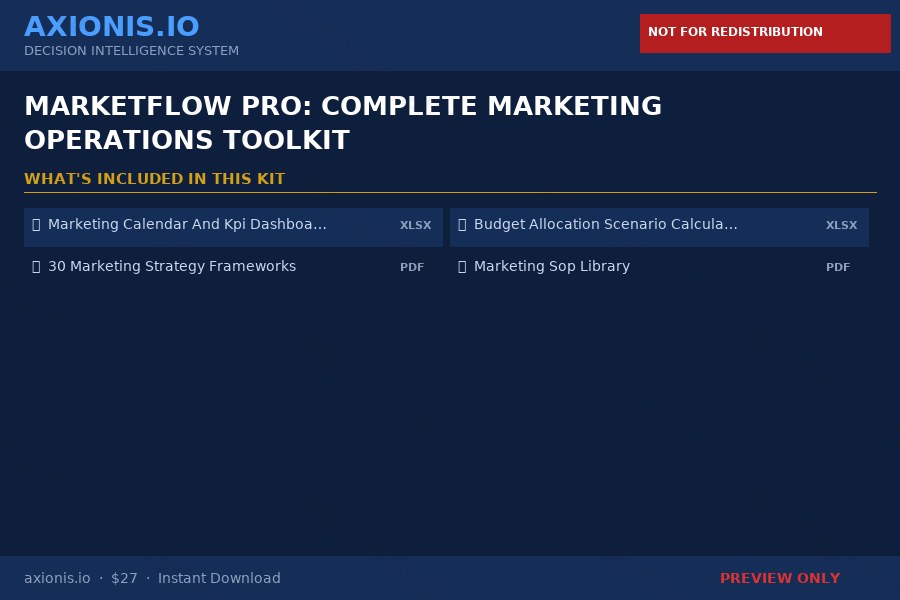Click the WHAT'S INCLUDED IN THIS KIT heading

(x=155, y=178)
